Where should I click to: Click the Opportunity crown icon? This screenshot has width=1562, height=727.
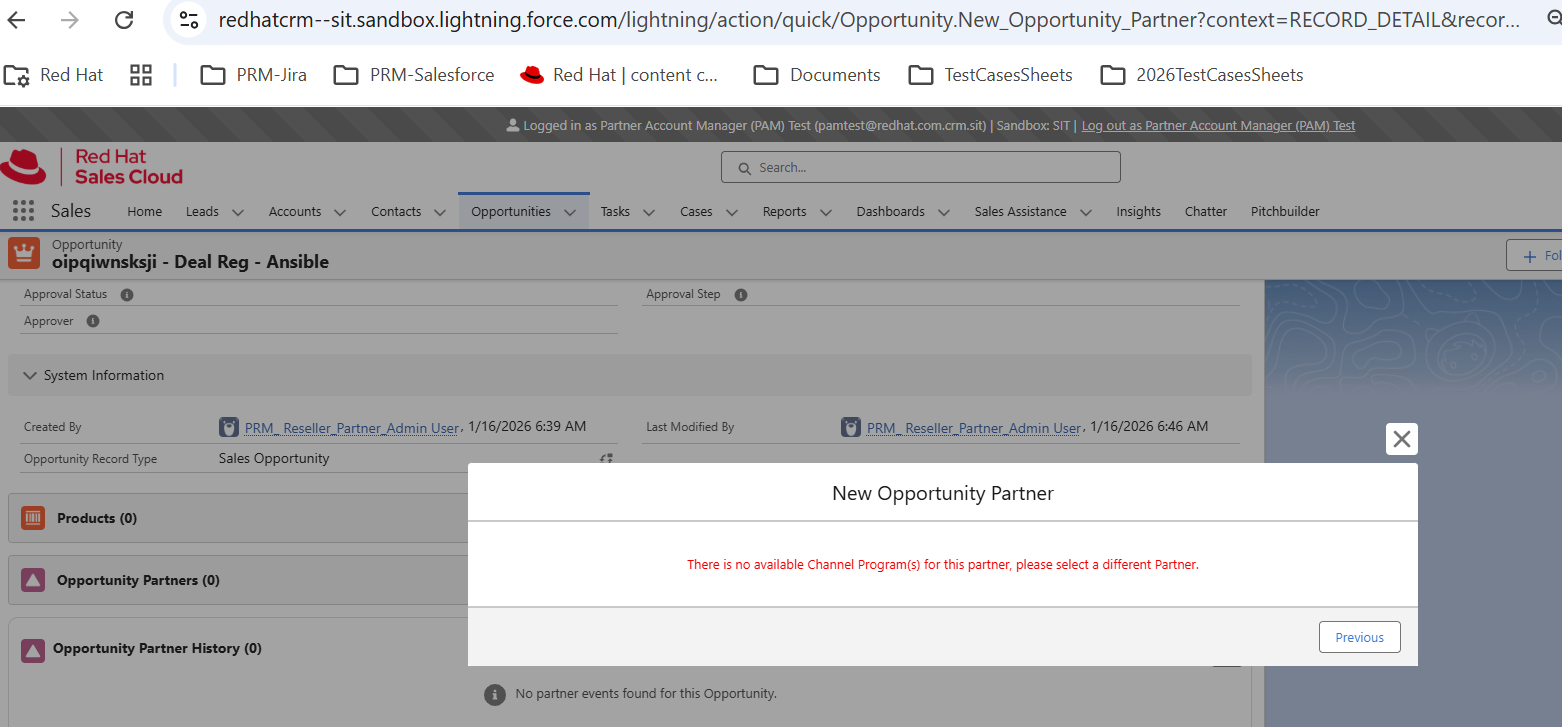coord(24,253)
